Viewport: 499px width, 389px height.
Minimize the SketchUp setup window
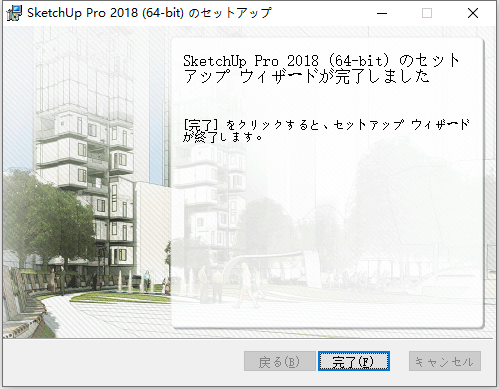382,13
